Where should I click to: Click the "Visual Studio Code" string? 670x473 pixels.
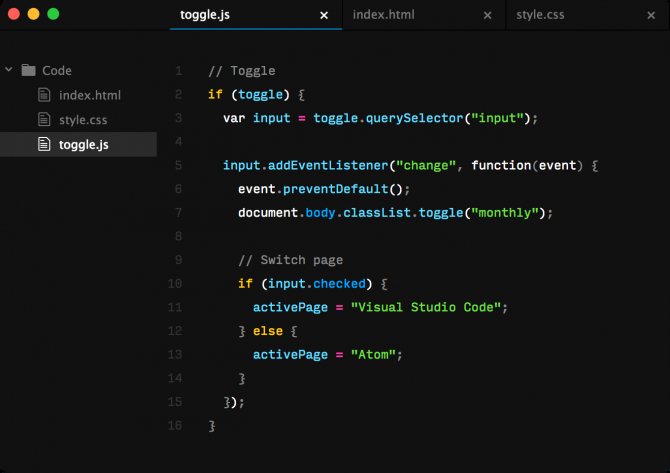(426, 307)
